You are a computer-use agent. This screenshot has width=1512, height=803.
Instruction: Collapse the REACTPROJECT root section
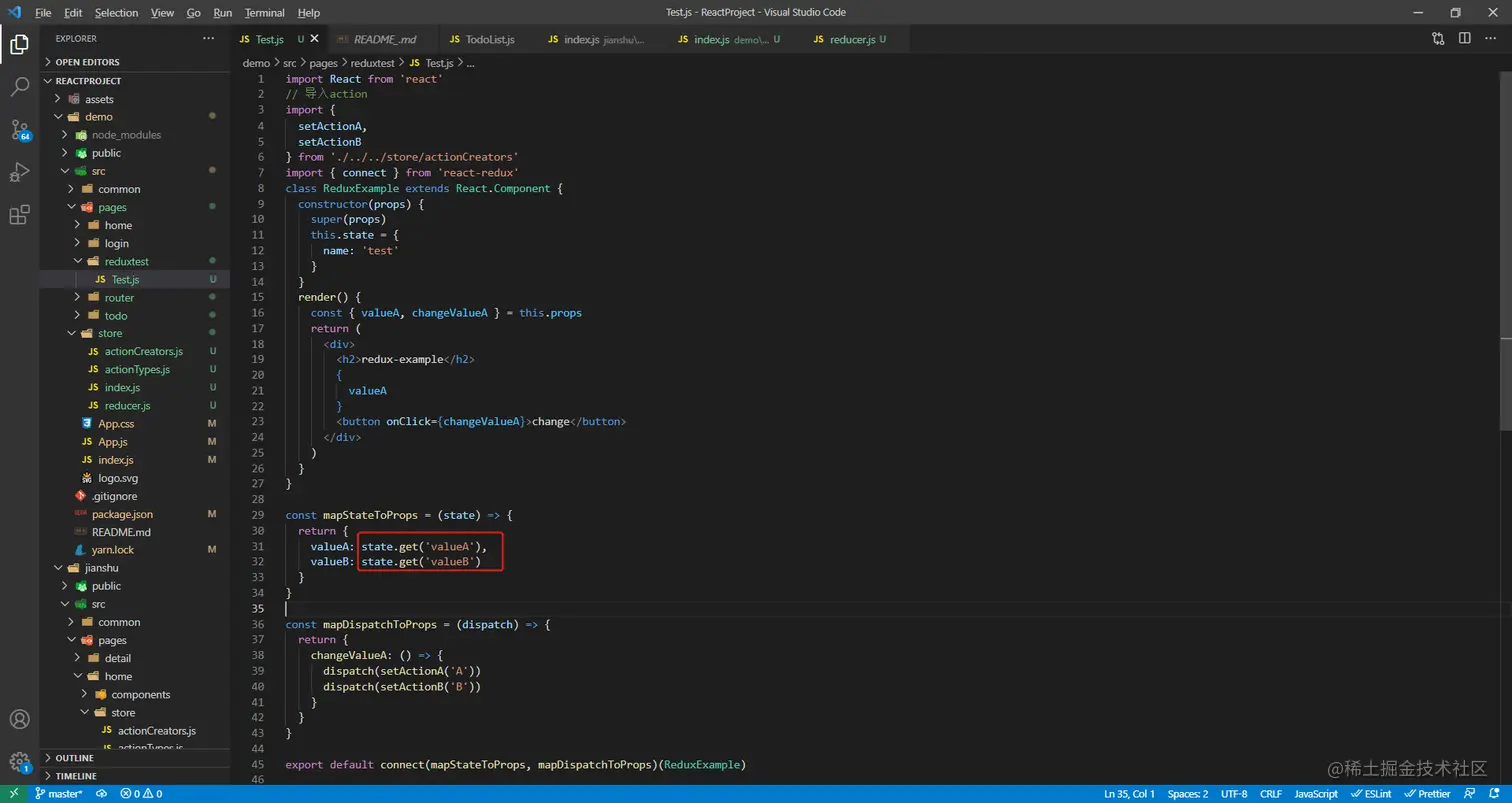[x=134, y=81]
